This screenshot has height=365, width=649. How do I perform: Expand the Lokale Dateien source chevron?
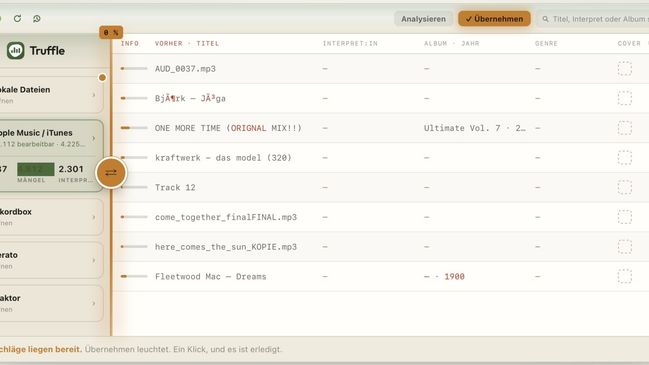(94, 95)
